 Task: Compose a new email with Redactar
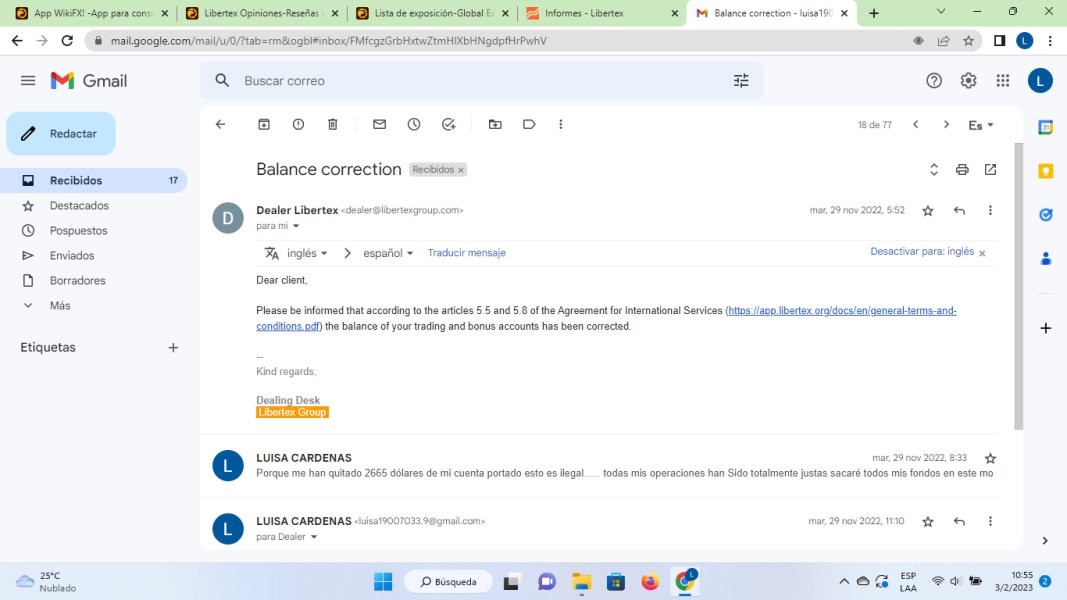point(61,134)
